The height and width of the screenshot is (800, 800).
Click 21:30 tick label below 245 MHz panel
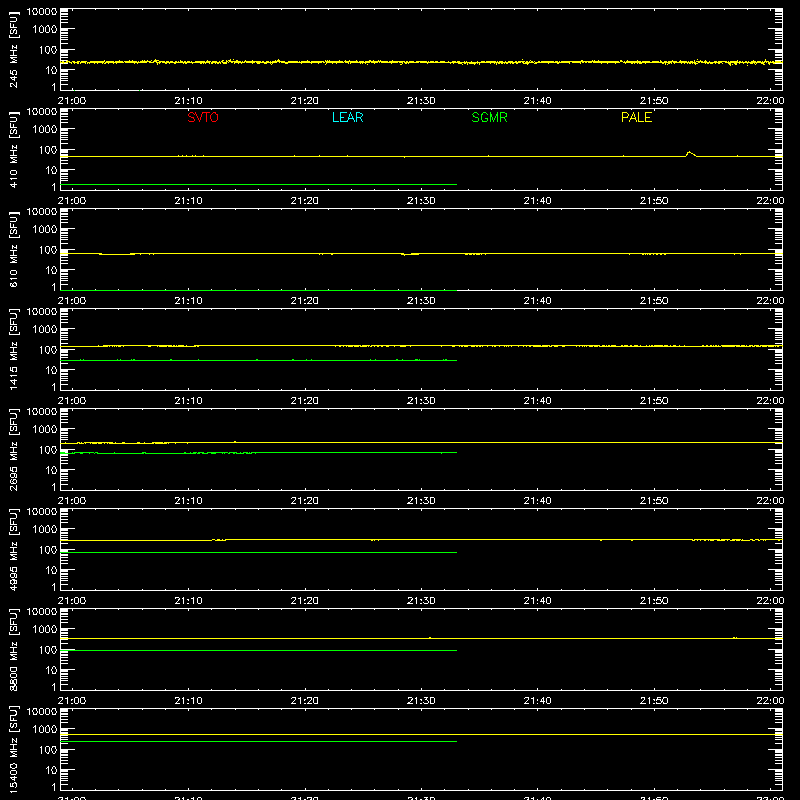(x=421, y=101)
